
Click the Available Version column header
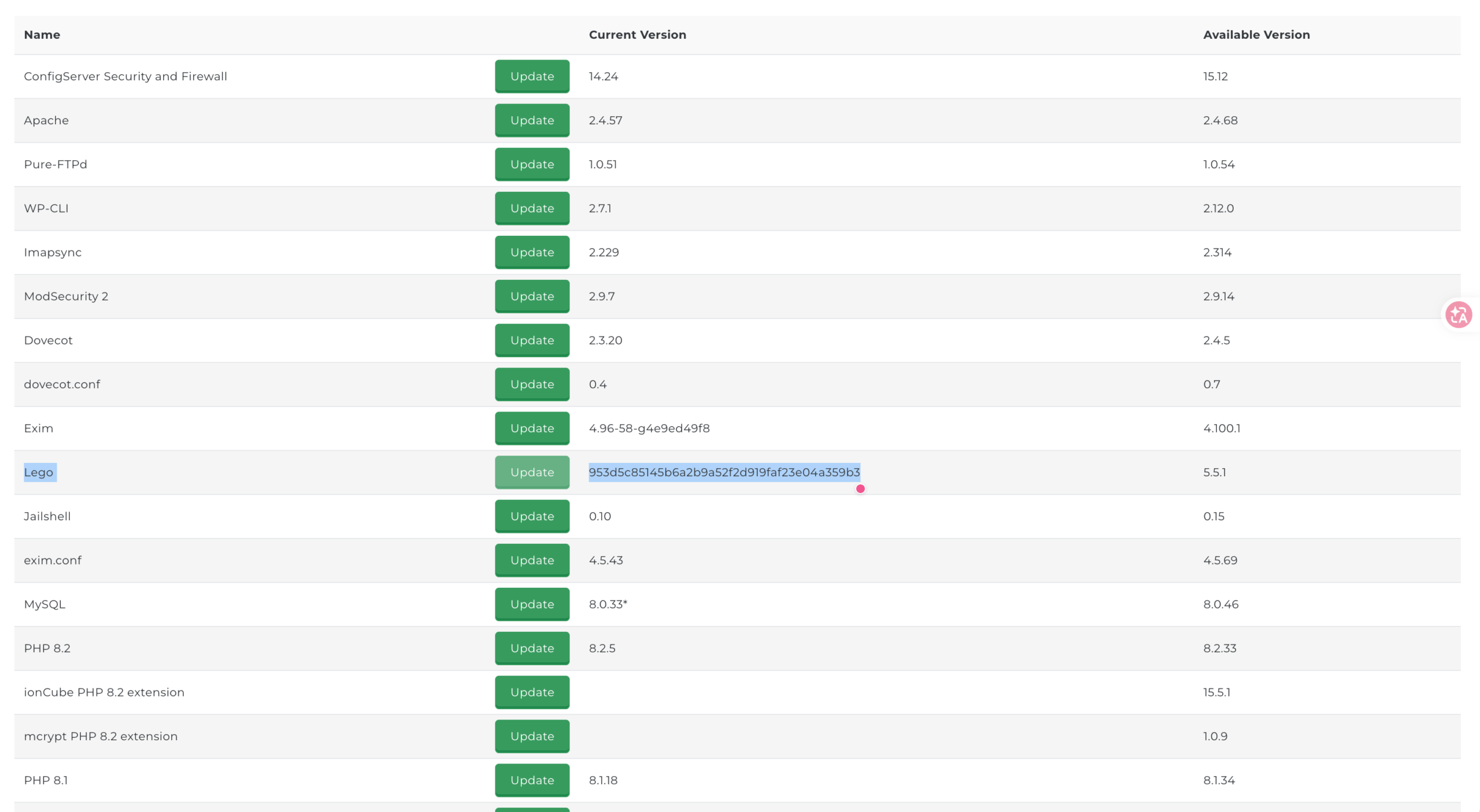click(1256, 35)
